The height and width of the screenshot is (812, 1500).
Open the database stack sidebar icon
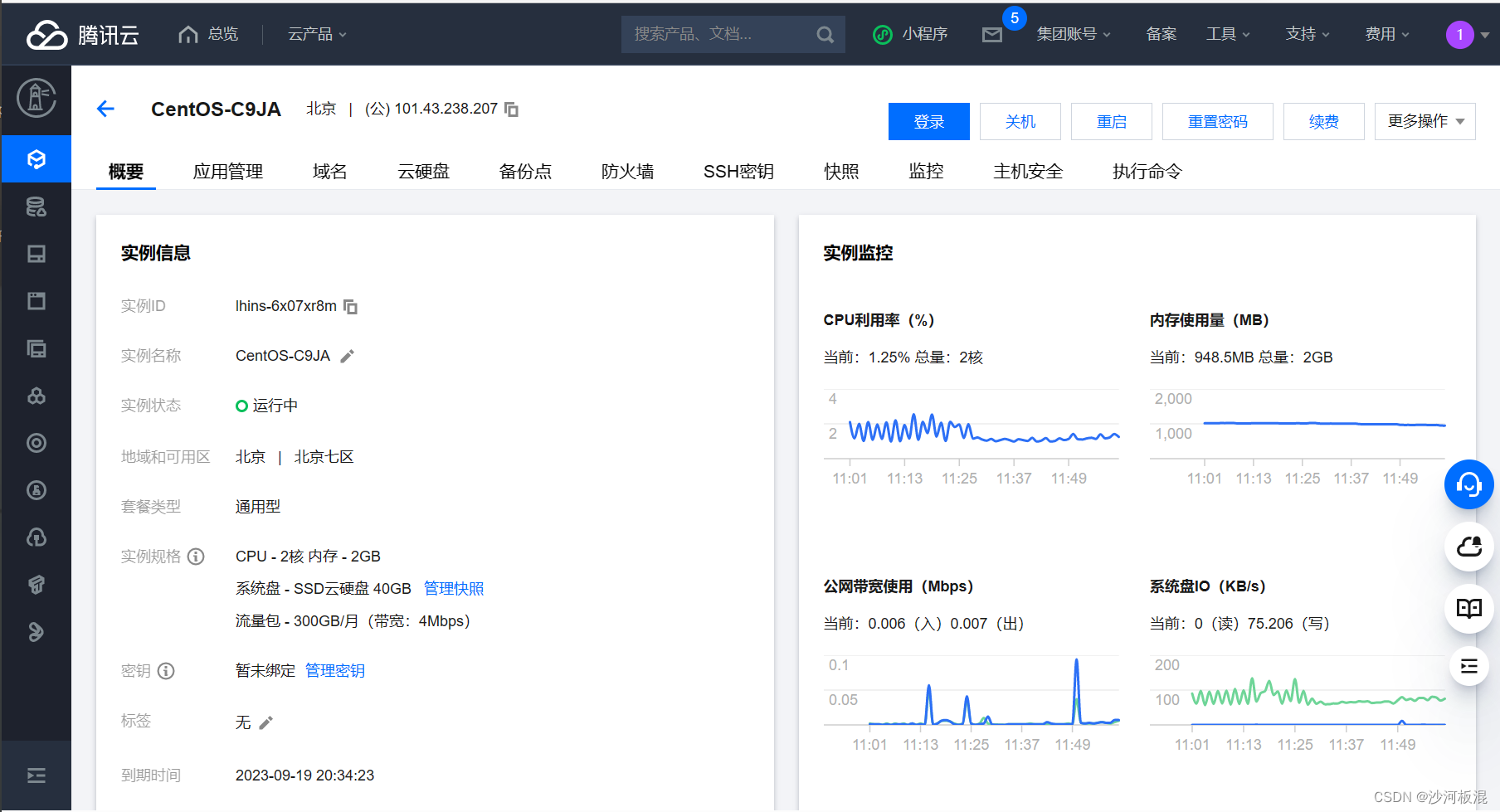37,207
